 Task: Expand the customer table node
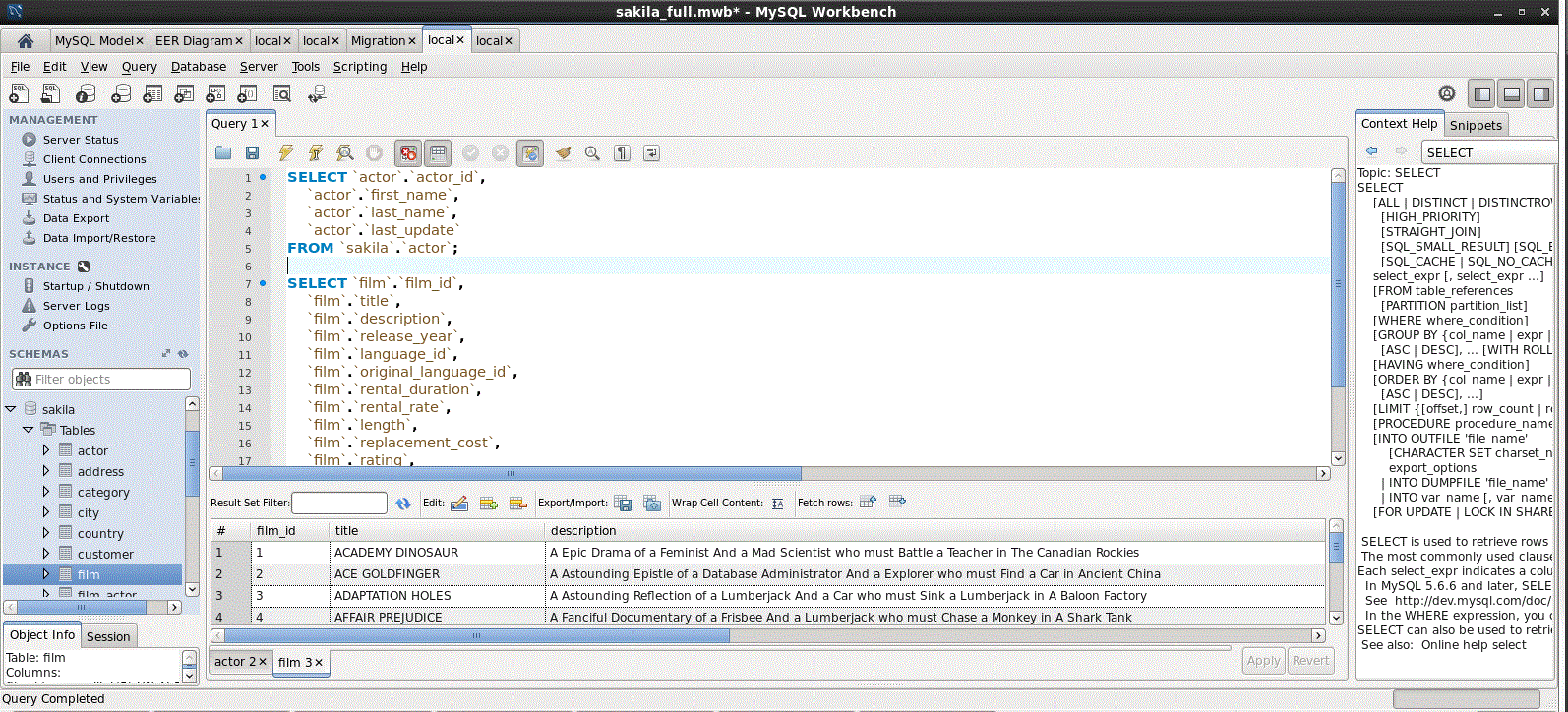tap(45, 554)
